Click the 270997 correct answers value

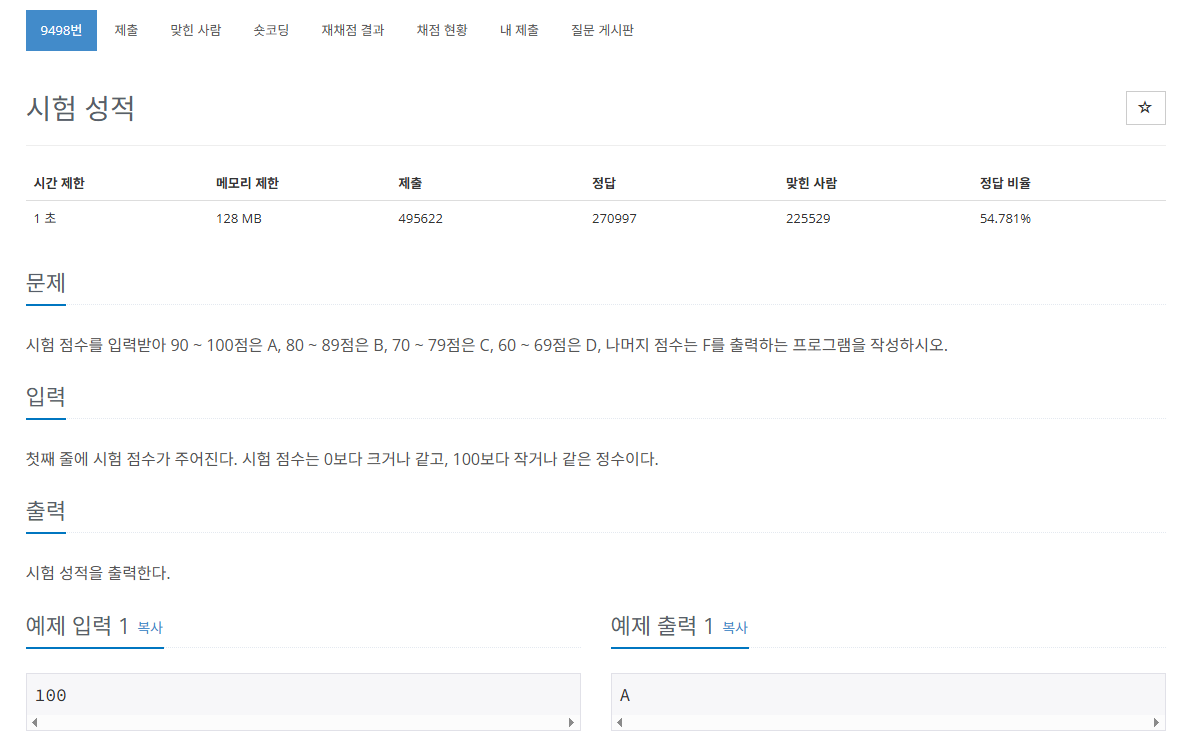tap(614, 218)
